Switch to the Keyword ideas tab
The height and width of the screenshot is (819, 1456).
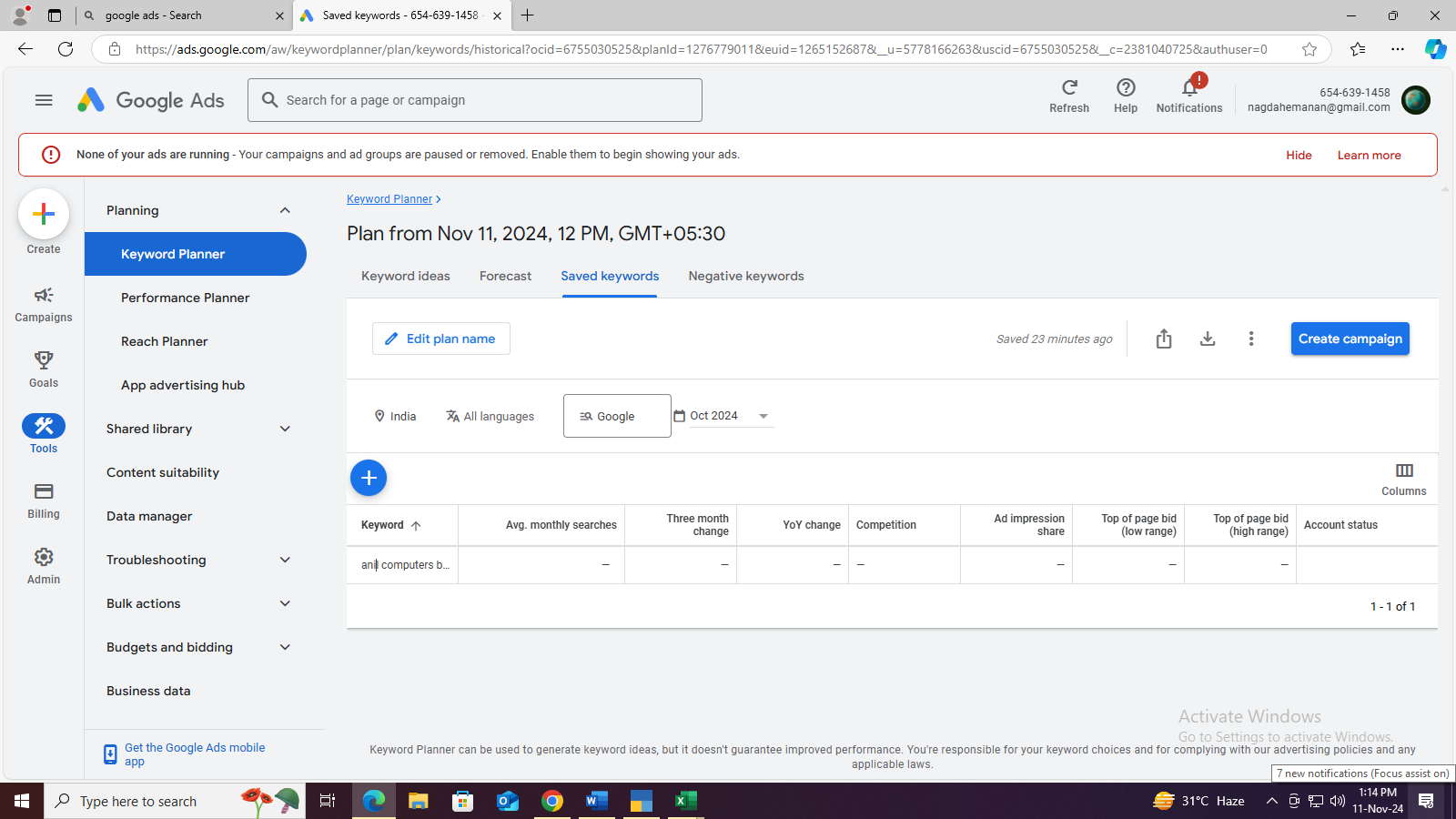tap(406, 276)
